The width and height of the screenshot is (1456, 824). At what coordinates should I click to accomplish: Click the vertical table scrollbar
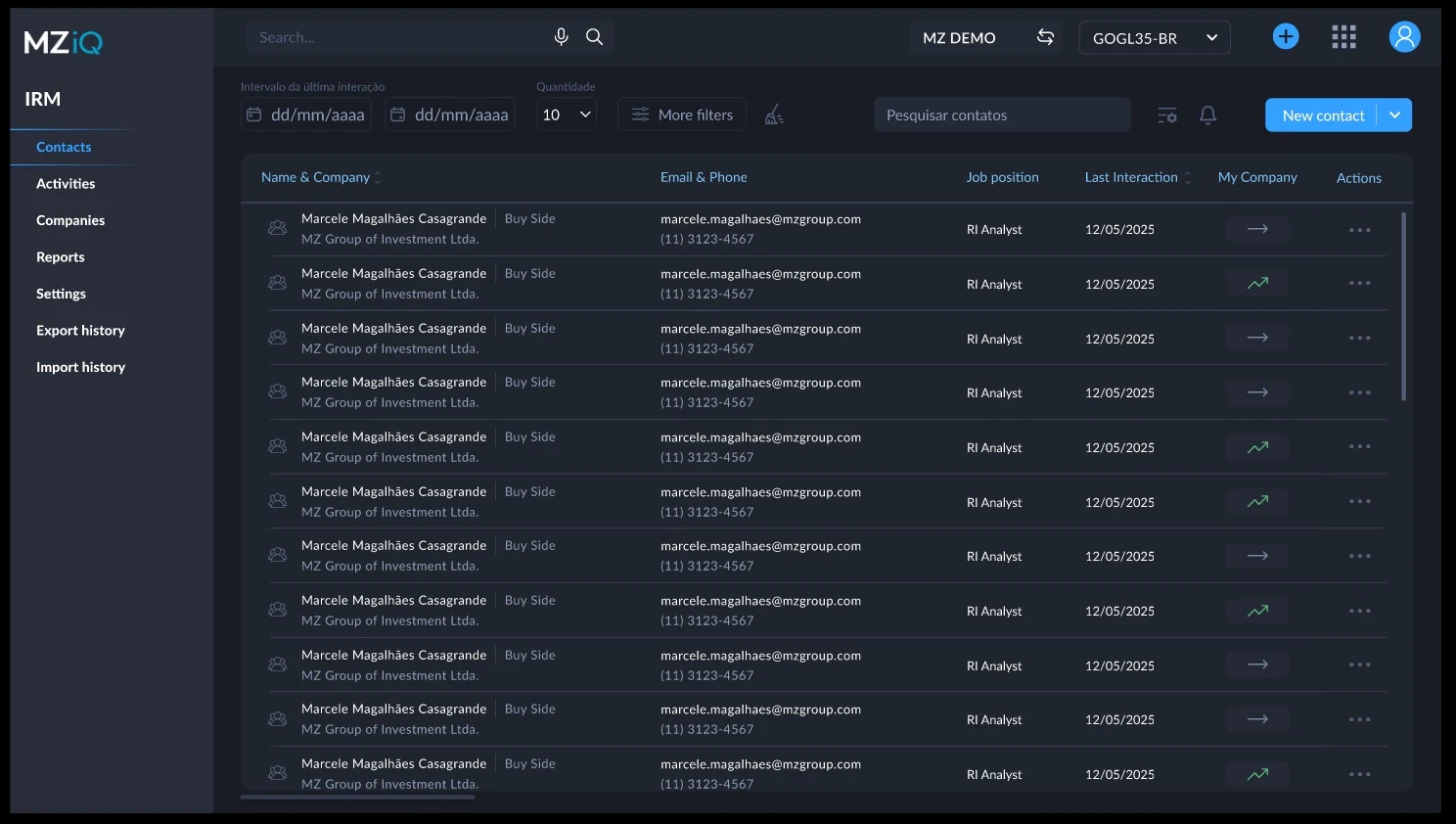[x=1403, y=306]
